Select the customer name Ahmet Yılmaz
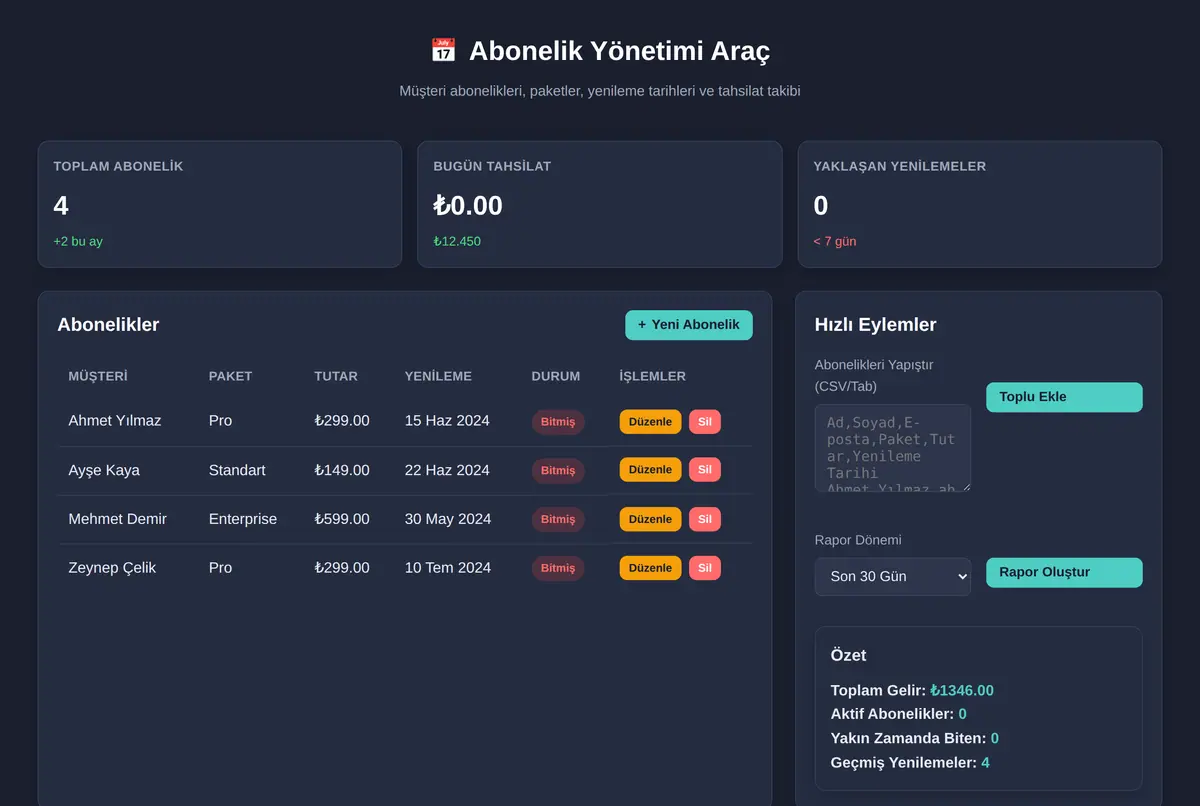 coord(115,421)
